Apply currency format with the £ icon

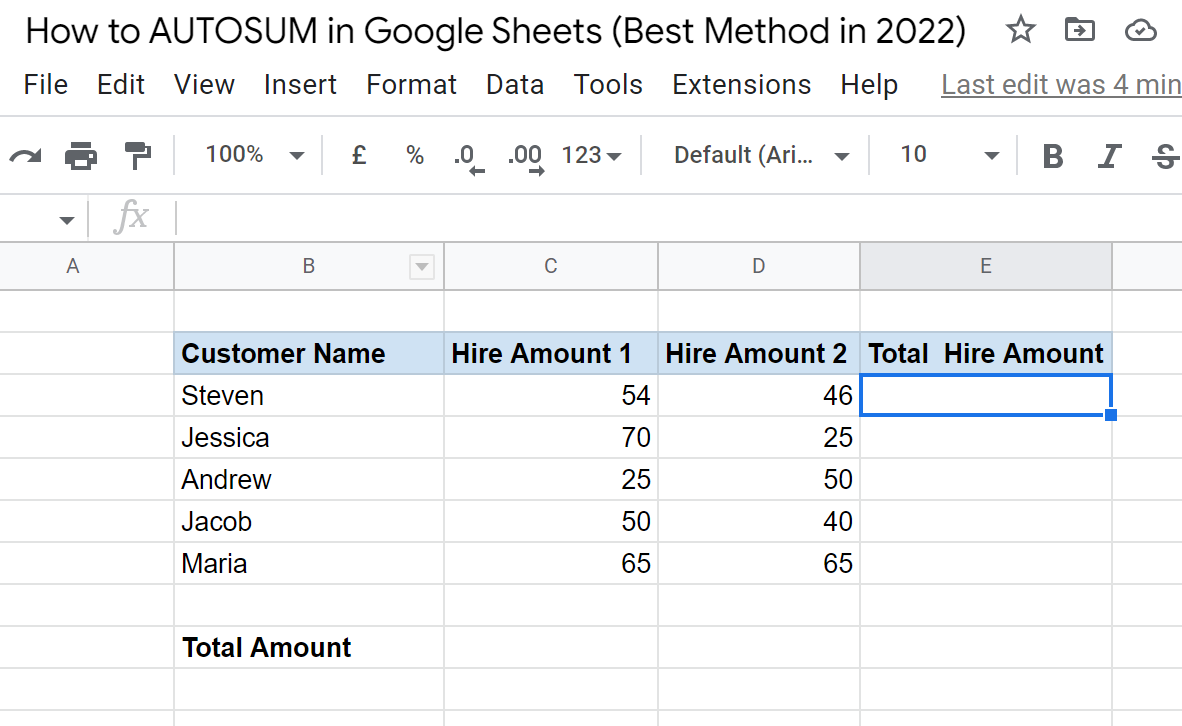tap(358, 154)
